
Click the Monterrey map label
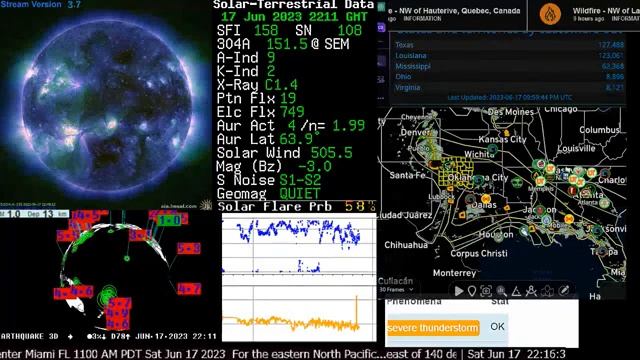454,273
